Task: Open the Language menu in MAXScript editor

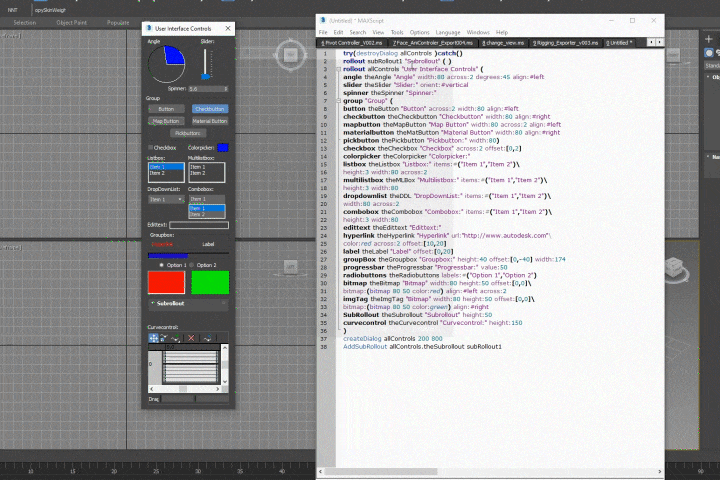Action: [448, 33]
